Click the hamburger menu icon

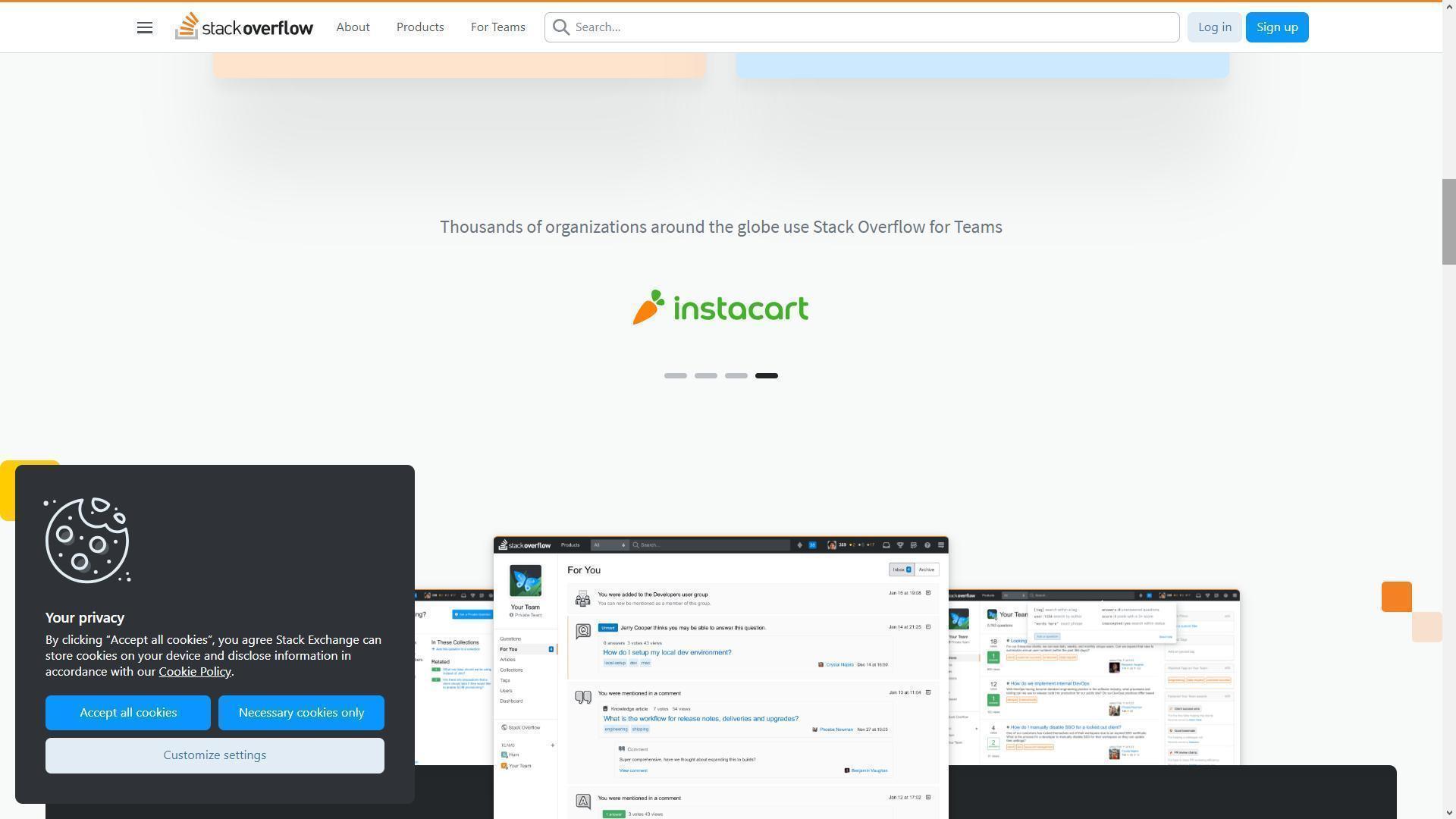click(x=144, y=27)
